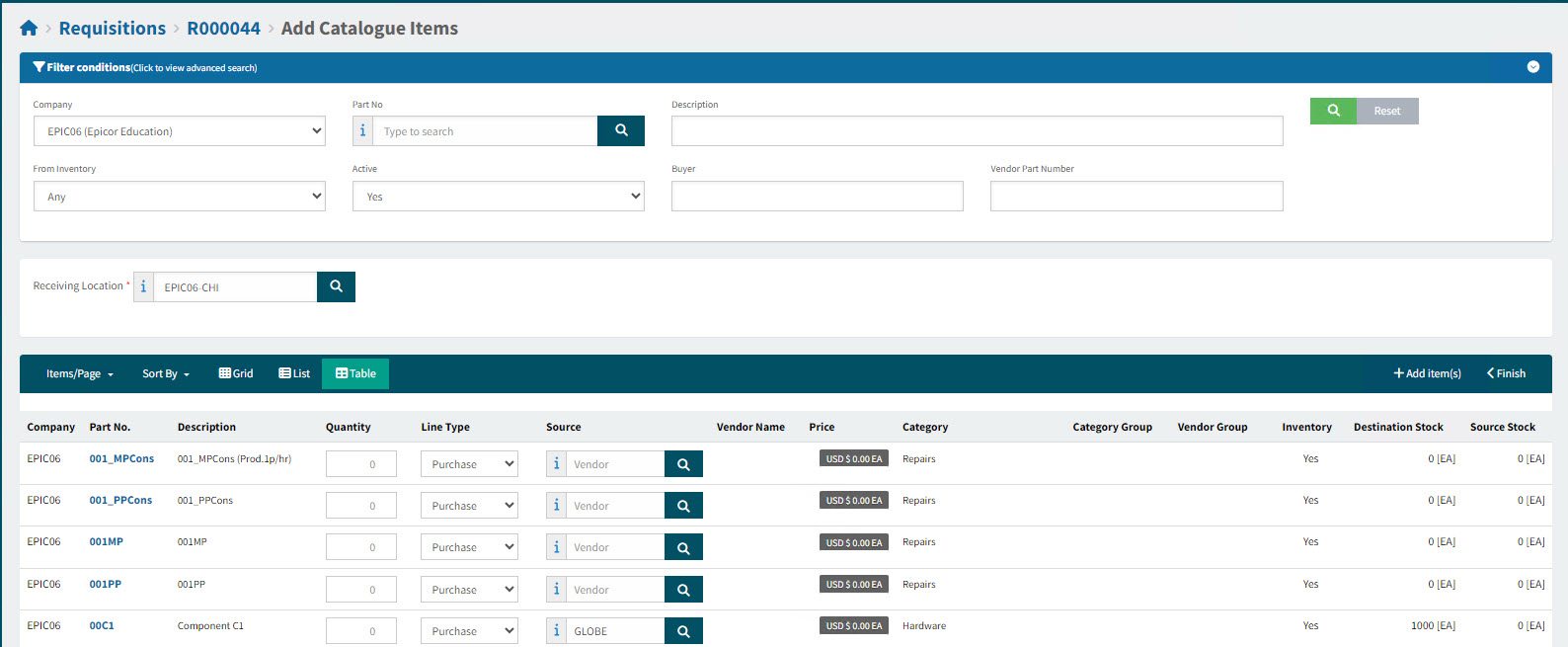Open the Sort By menu
1568x647 pixels.
pos(165,373)
